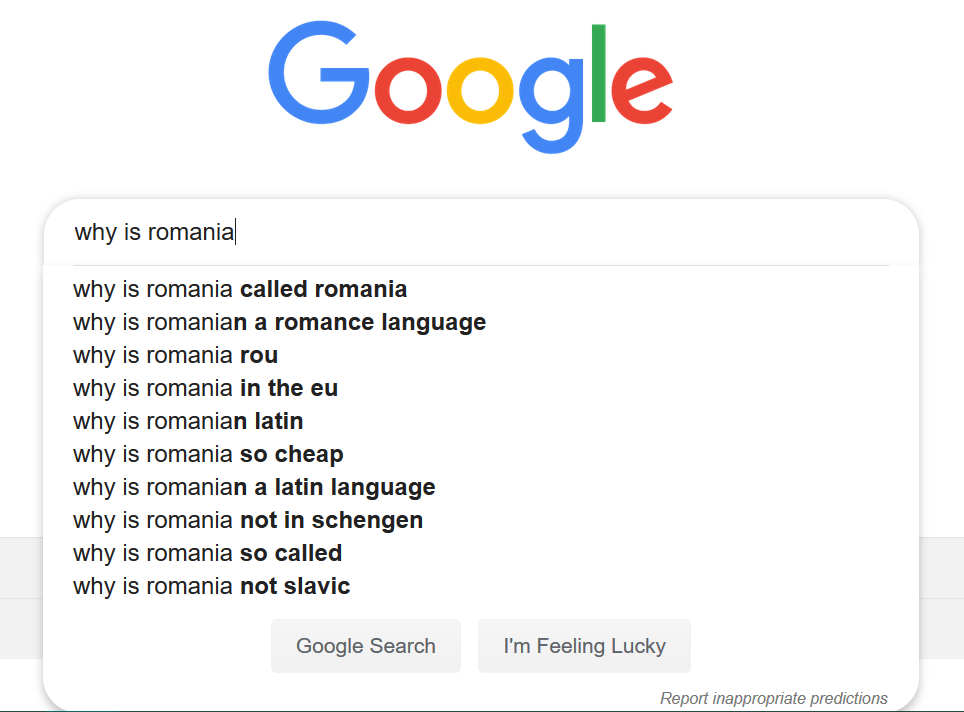
Task: Pick 'why is romania not slavic' suggestion
Action: (x=211, y=586)
